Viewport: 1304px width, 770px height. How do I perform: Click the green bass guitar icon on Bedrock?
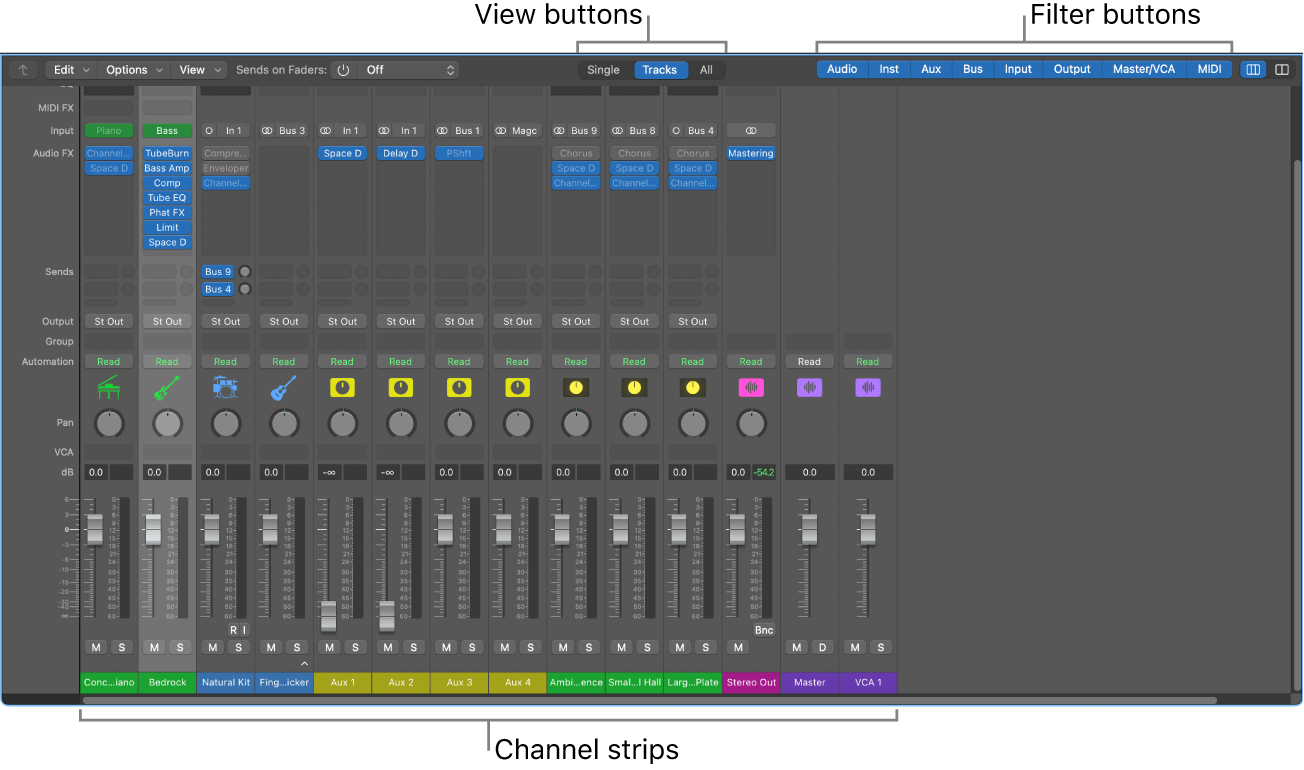[167, 388]
